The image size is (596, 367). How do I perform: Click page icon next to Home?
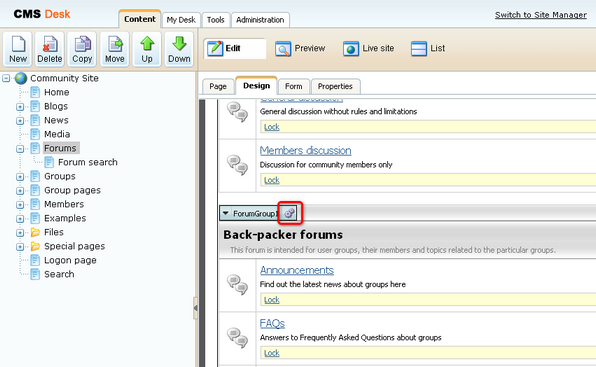(35, 92)
